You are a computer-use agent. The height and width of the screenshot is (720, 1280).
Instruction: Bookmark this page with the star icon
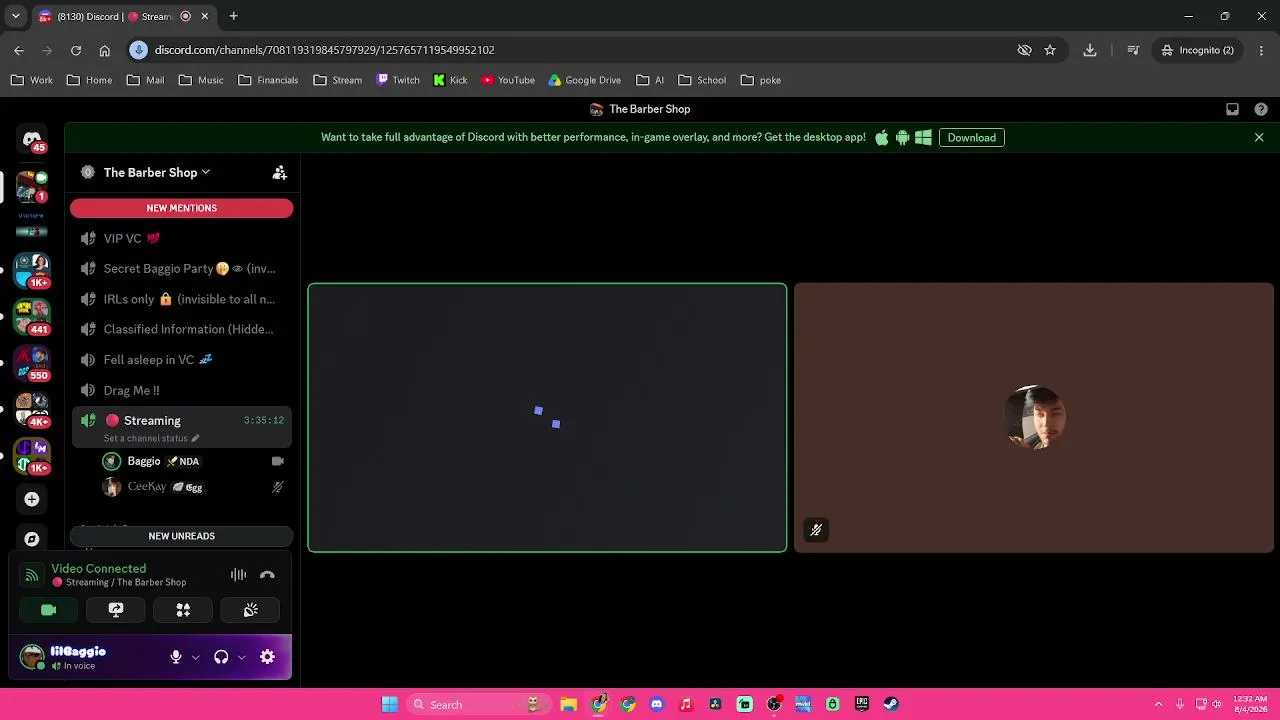pos(1050,50)
